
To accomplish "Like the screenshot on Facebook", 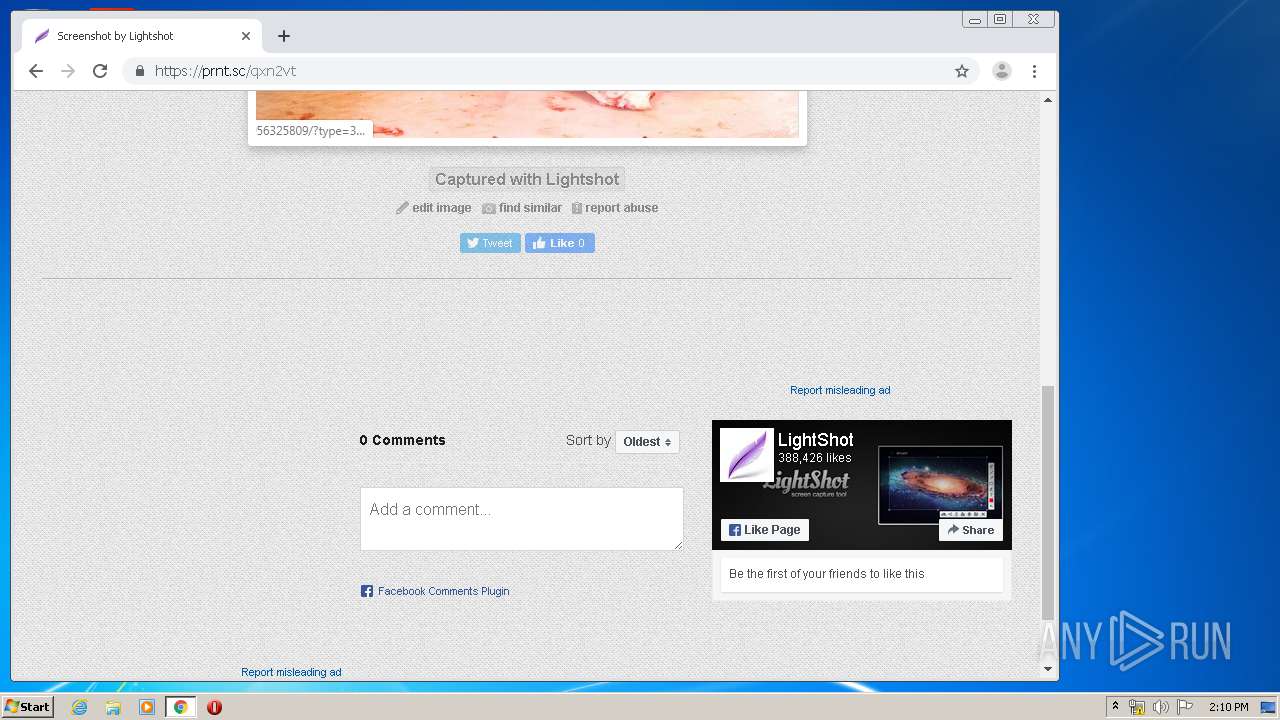I will pyautogui.click(x=560, y=243).
